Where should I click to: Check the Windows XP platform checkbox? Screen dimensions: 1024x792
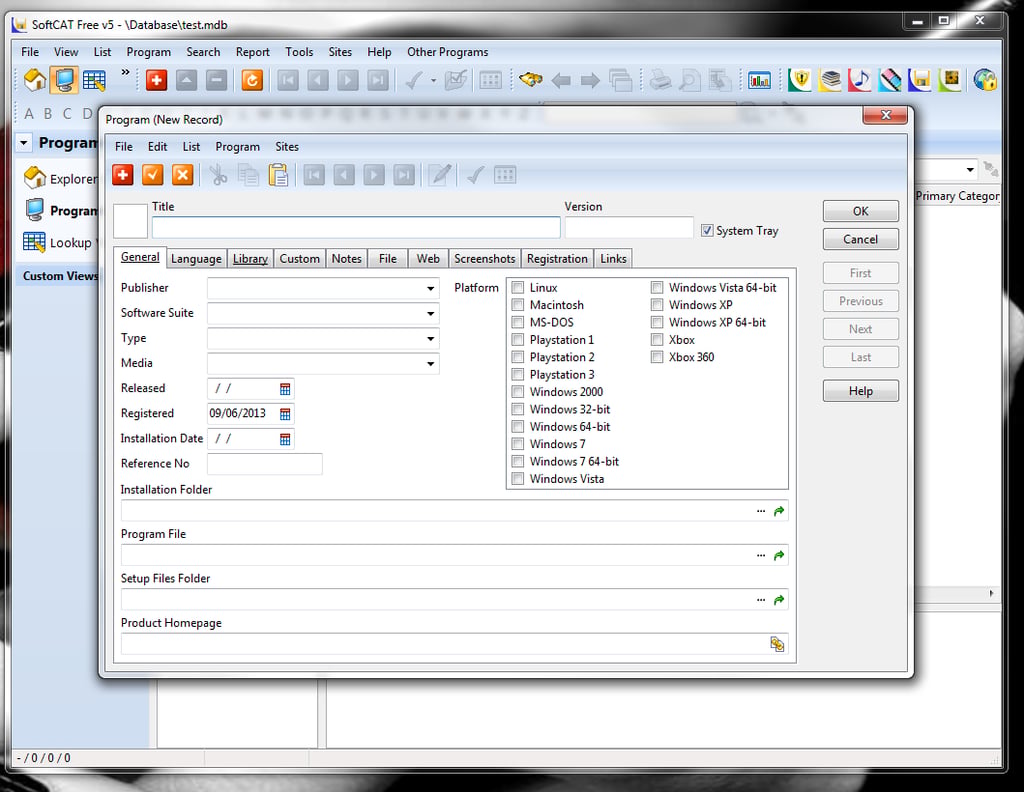(x=657, y=305)
